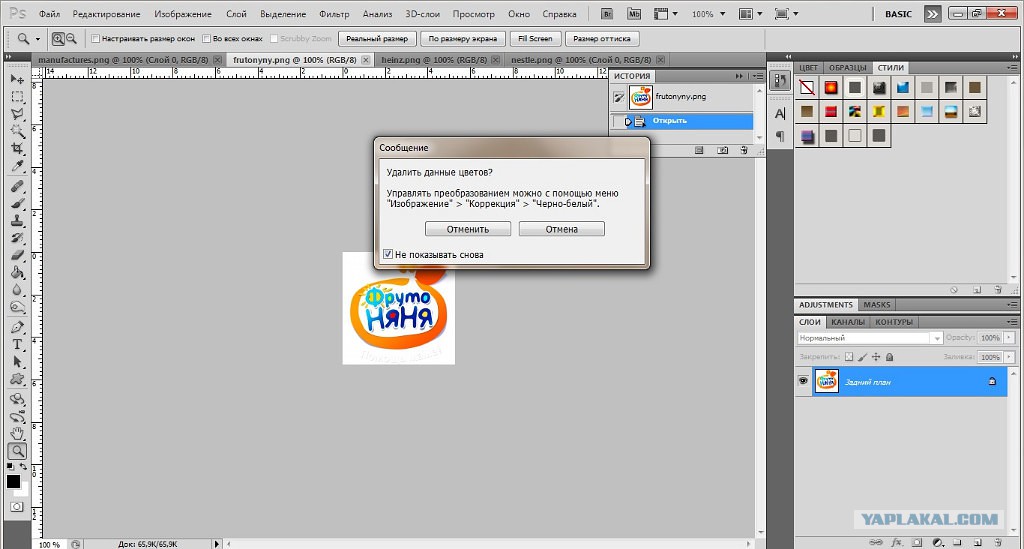This screenshot has height=549, width=1024.
Task: Switch to the 'КАНАЛЫ' tab
Action: pos(848,322)
